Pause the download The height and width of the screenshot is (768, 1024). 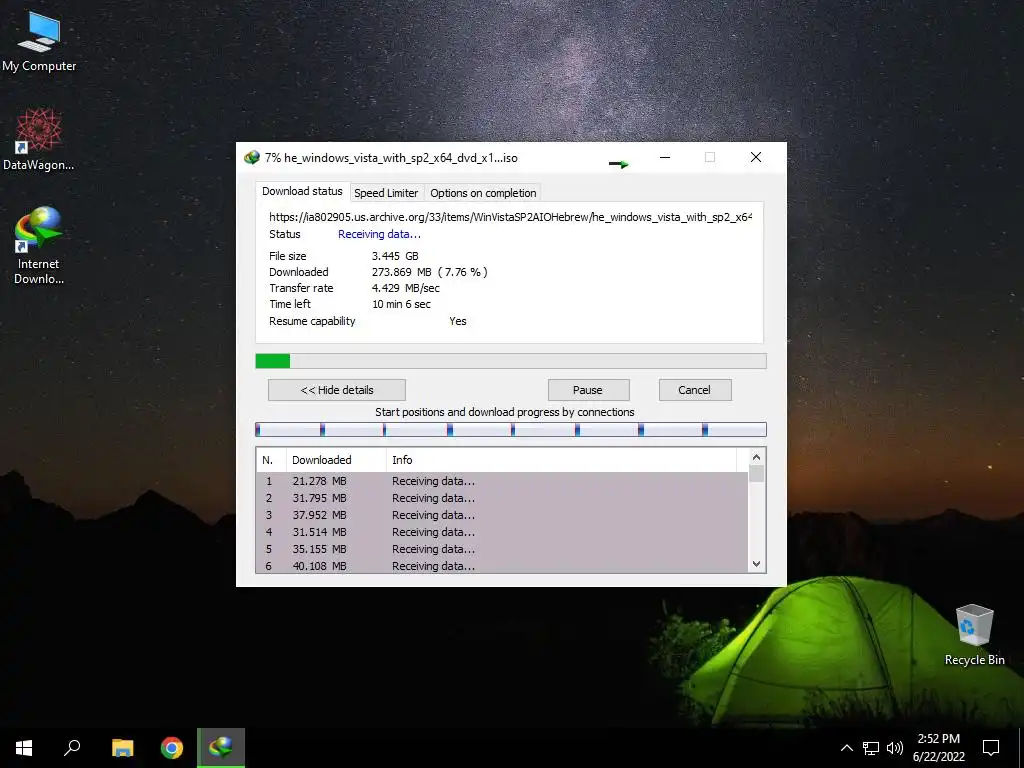(x=588, y=390)
